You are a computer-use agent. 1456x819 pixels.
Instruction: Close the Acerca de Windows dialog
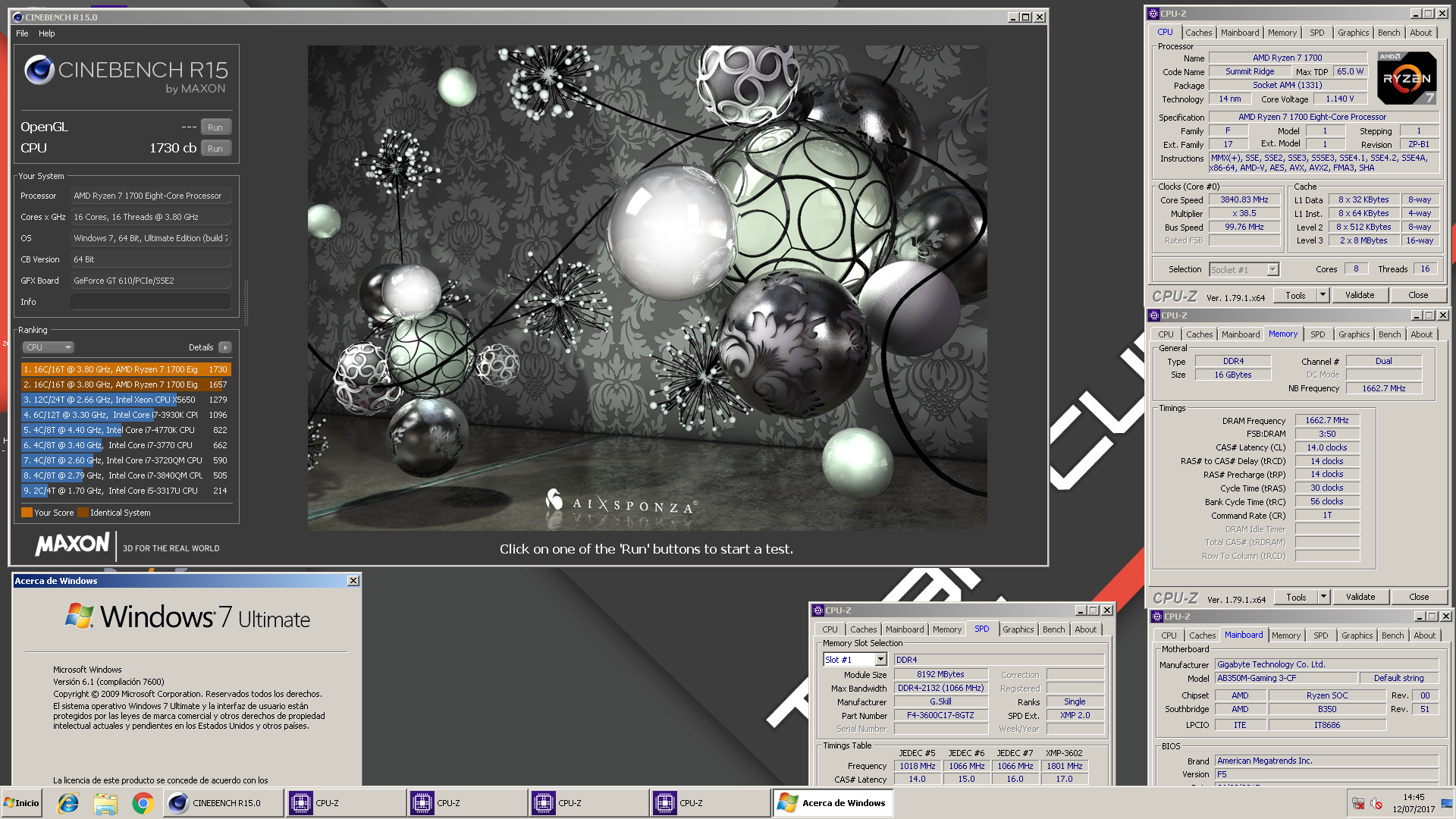point(353,581)
